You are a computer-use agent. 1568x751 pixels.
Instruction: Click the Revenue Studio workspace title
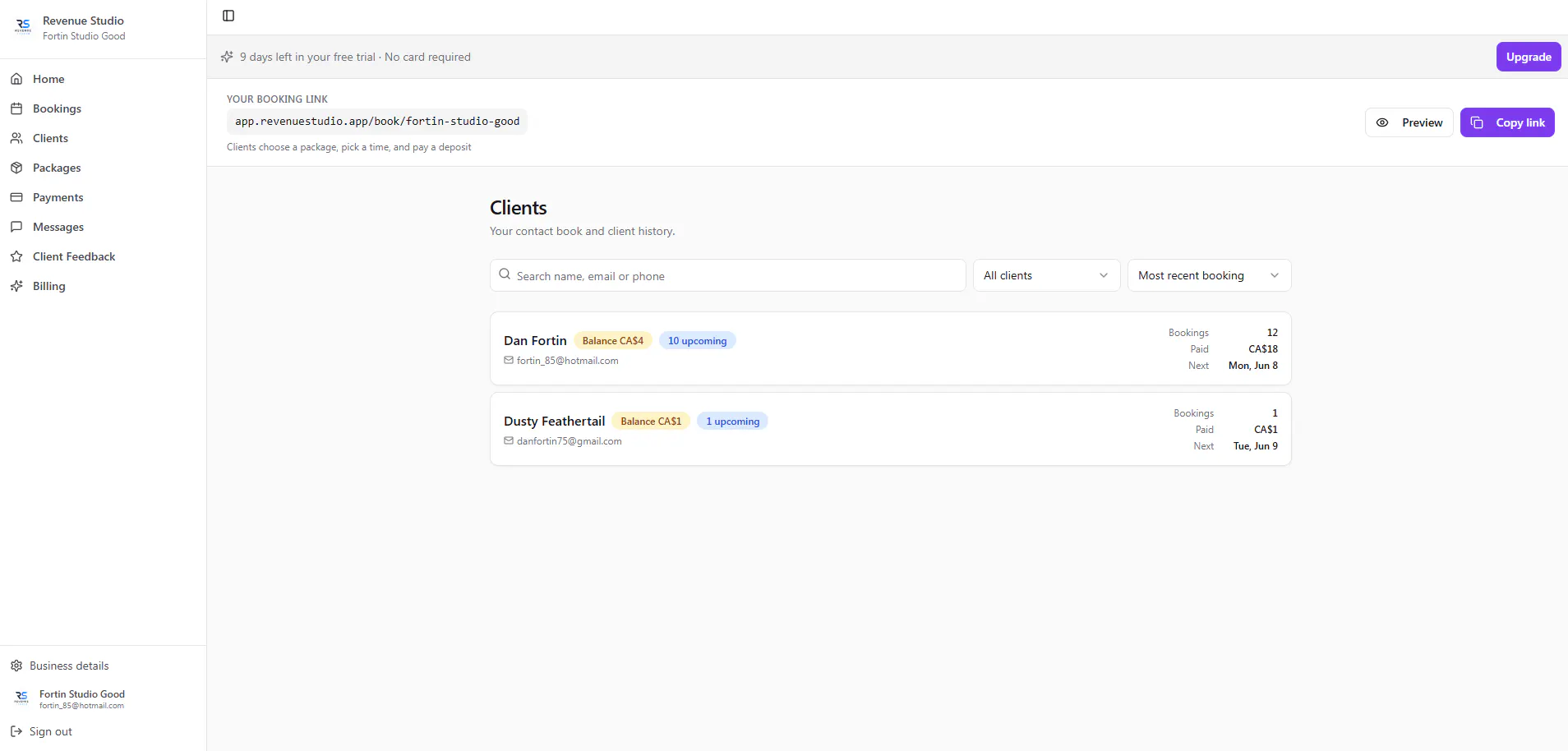pyautogui.click(x=83, y=21)
